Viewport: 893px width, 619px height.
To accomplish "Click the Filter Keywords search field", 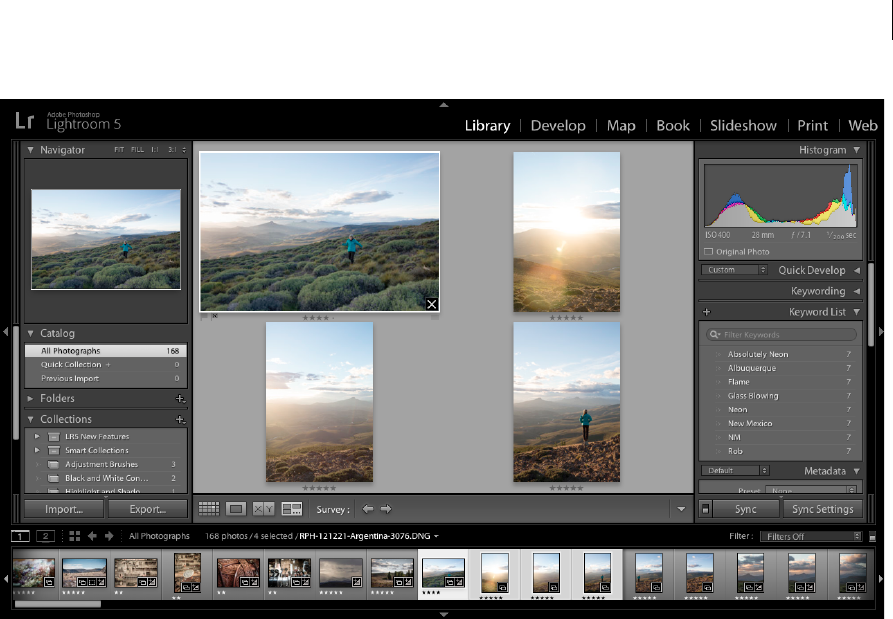I will [x=781, y=335].
